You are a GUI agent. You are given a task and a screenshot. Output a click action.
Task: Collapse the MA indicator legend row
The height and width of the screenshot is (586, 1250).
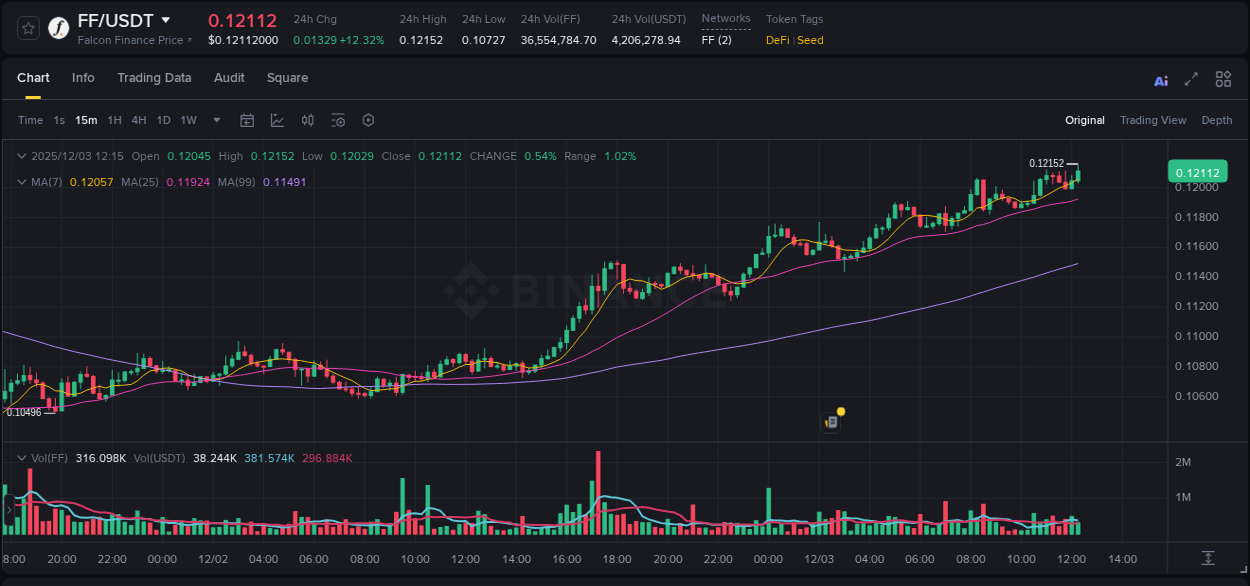pos(21,181)
